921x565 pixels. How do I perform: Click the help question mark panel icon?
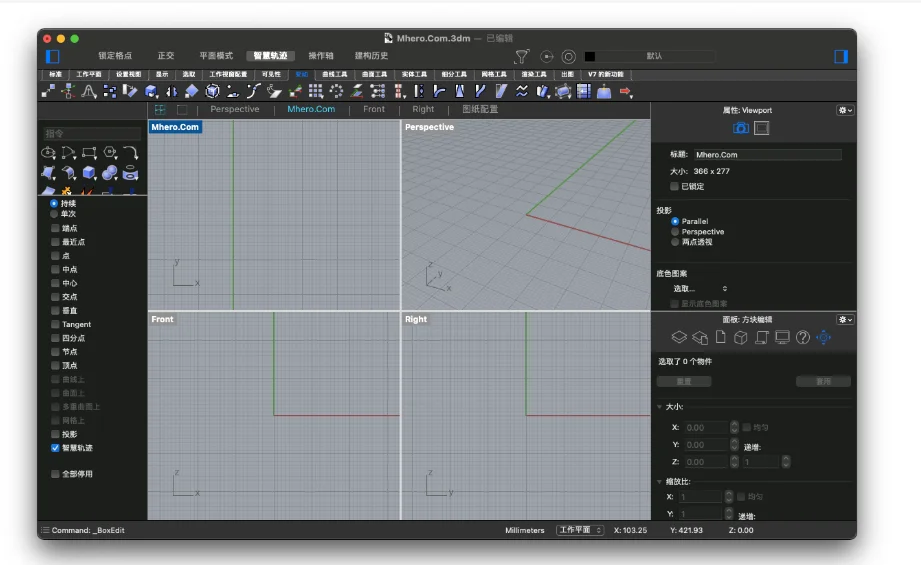(802, 338)
